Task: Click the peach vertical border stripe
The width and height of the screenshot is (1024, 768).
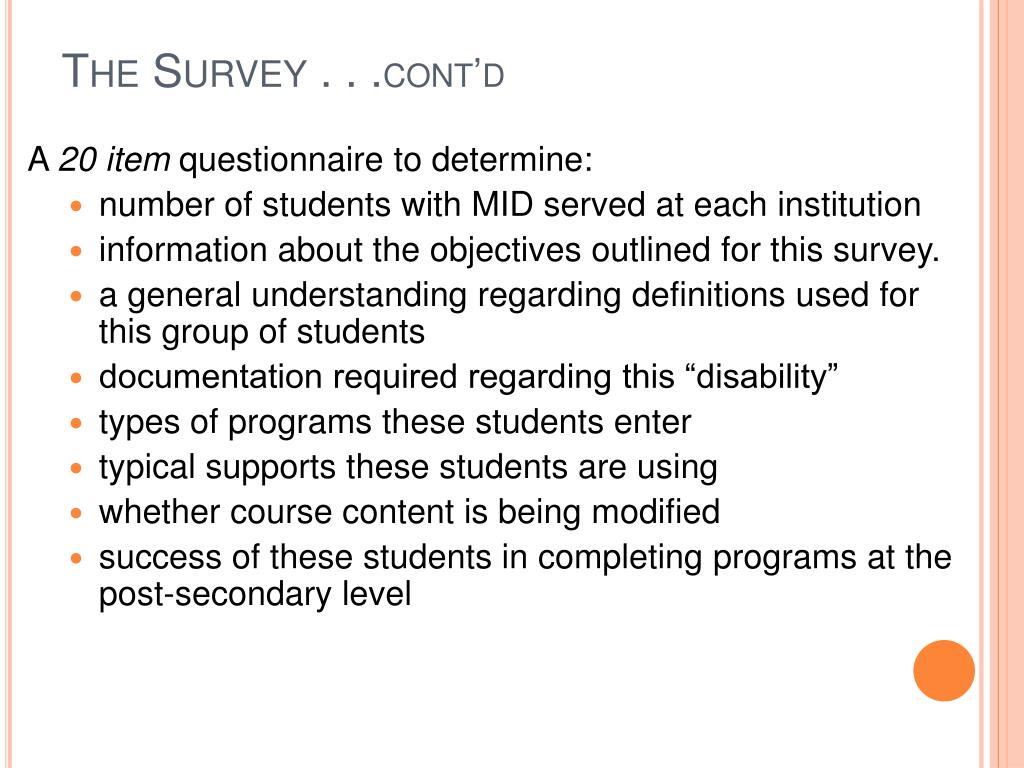Action: point(1002,384)
